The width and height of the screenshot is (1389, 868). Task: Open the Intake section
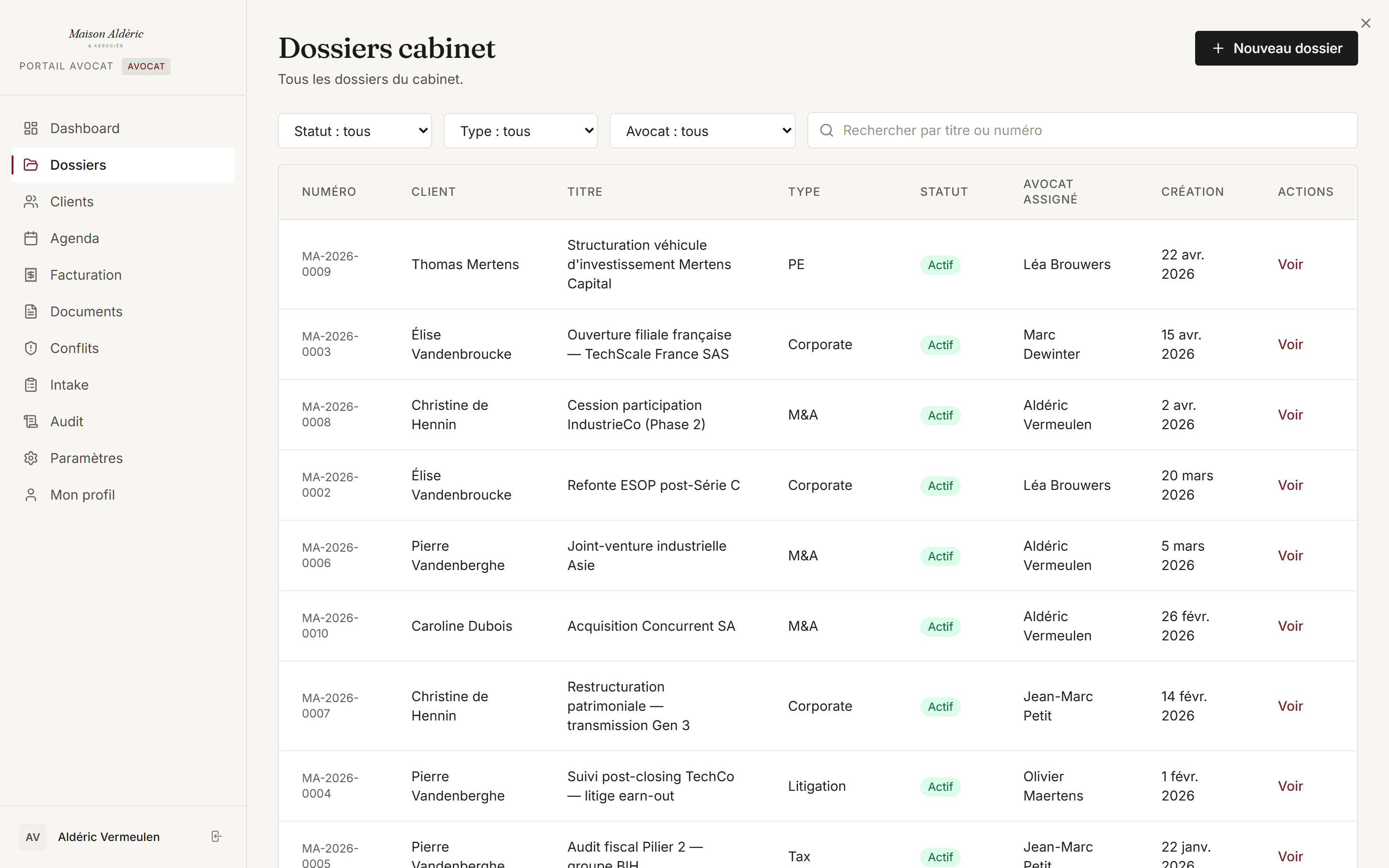(x=123, y=385)
